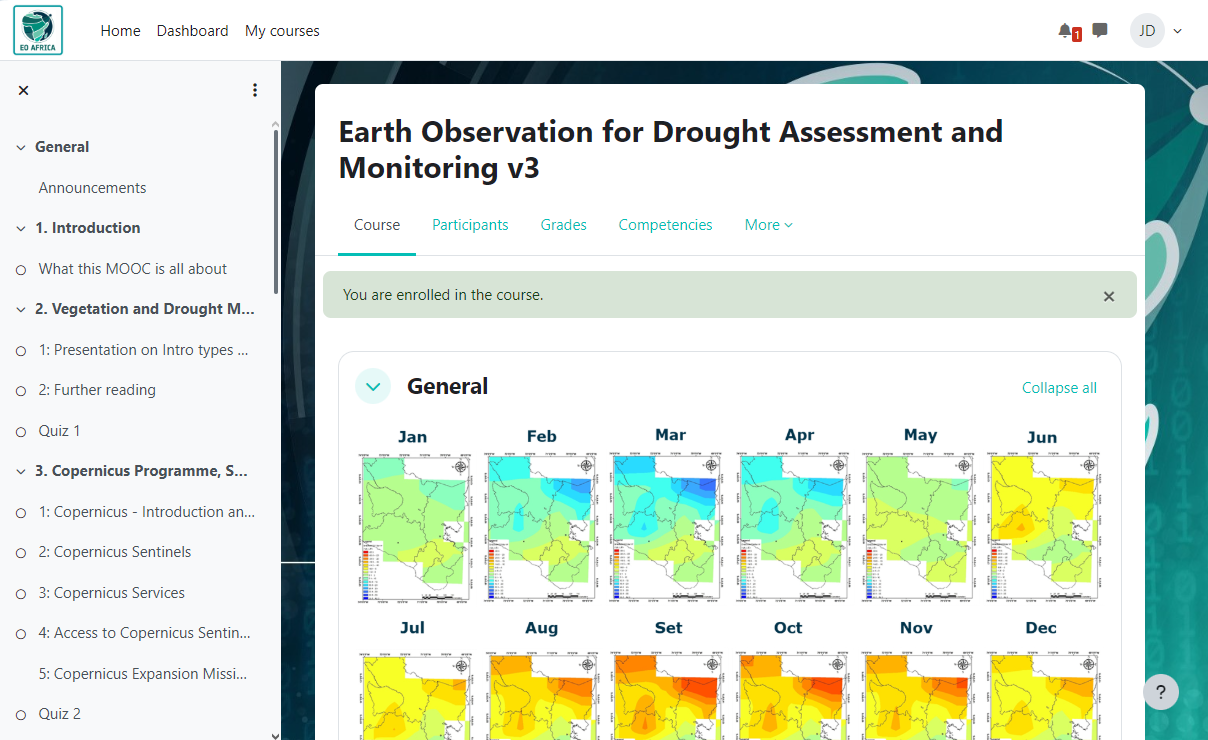The height and width of the screenshot is (740, 1208).
Task: Select the Course tab
Action: pyautogui.click(x=377, y=225)
